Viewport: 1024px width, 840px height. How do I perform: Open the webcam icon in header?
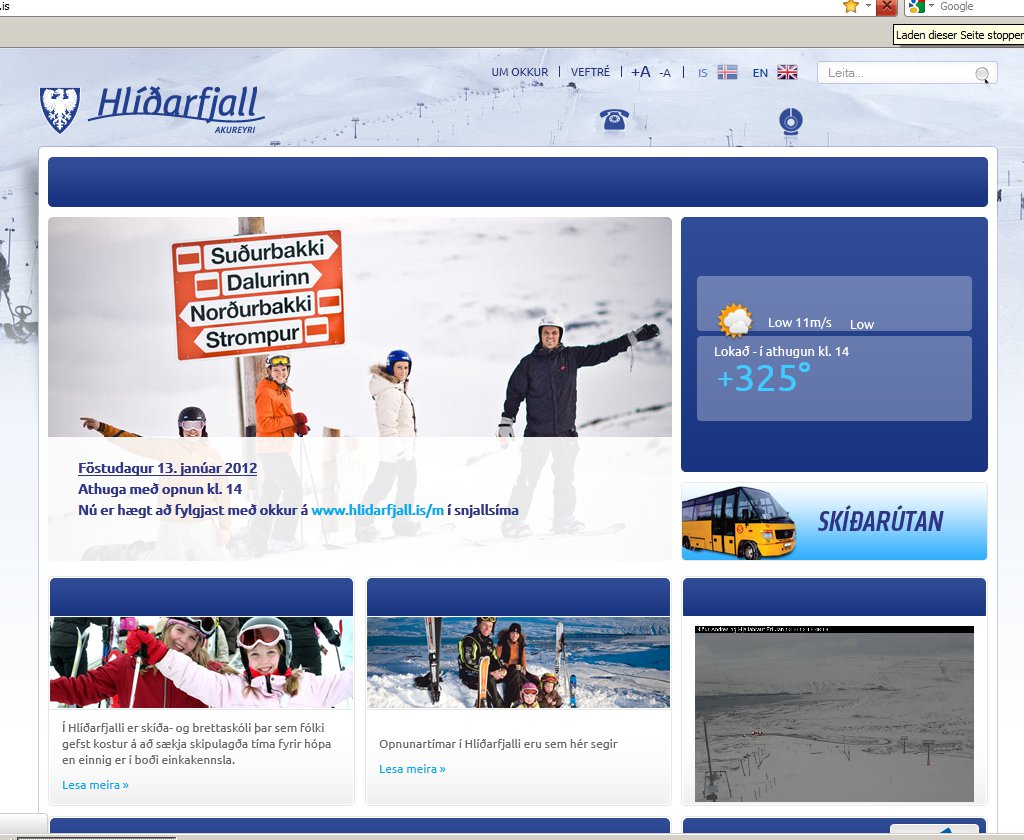tap(791, 120)
